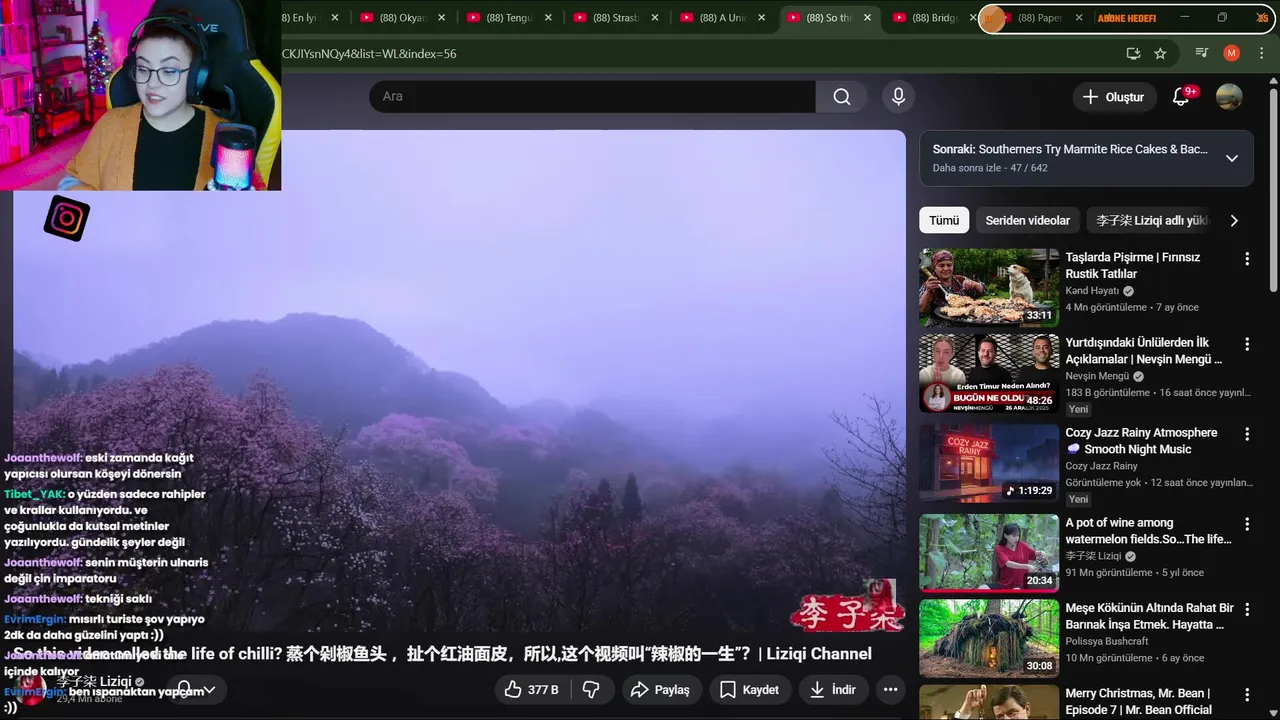This screenshot has height=720, width=1280.
Task: Click the install app icon in address bar
Action: (1132, 53)
